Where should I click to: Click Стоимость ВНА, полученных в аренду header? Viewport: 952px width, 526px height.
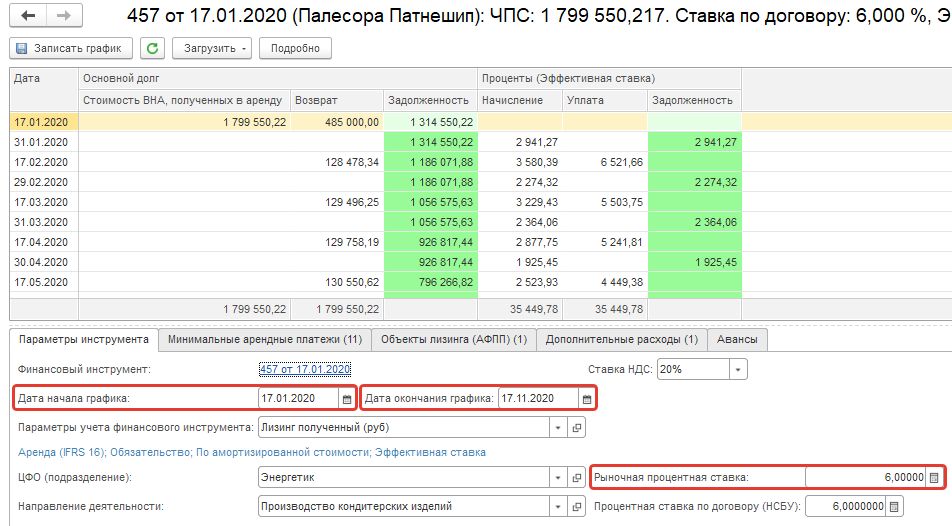[x=185, y=100]
